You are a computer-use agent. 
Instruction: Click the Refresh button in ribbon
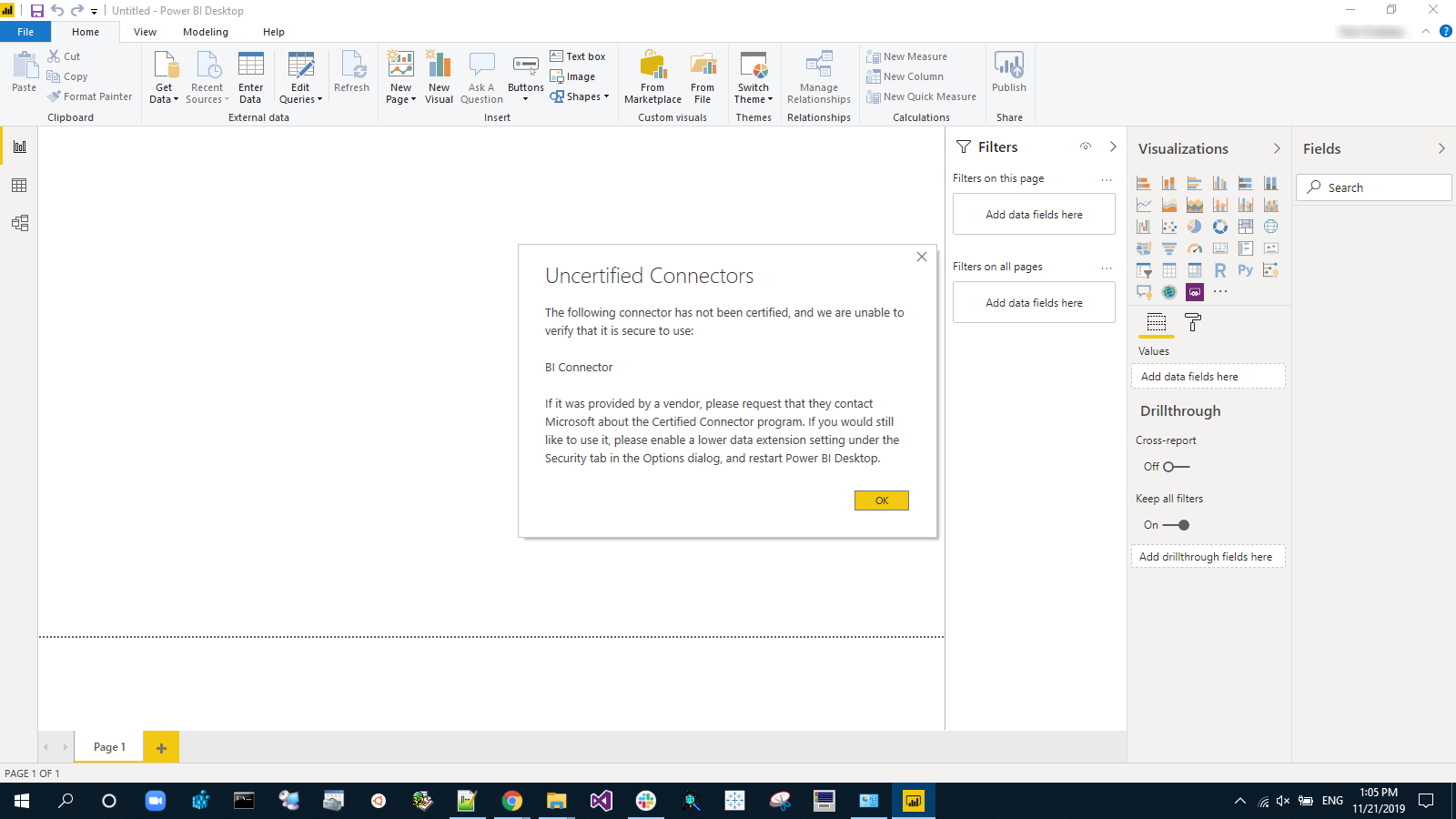351,72
